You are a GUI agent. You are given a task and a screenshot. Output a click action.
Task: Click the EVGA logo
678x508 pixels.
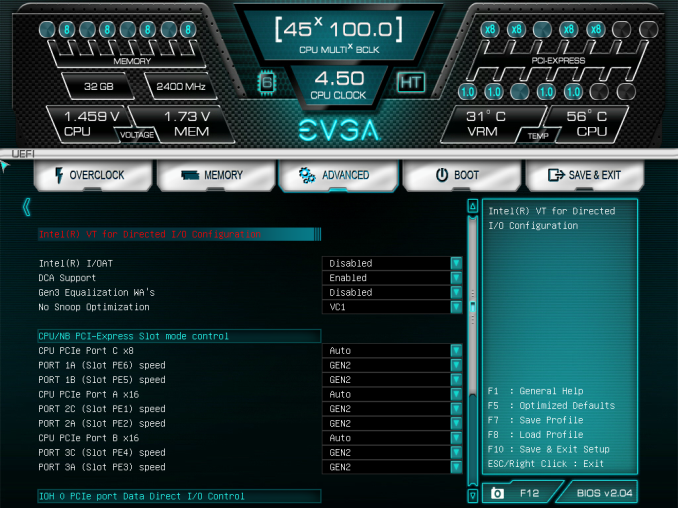[x=339, y=130]
